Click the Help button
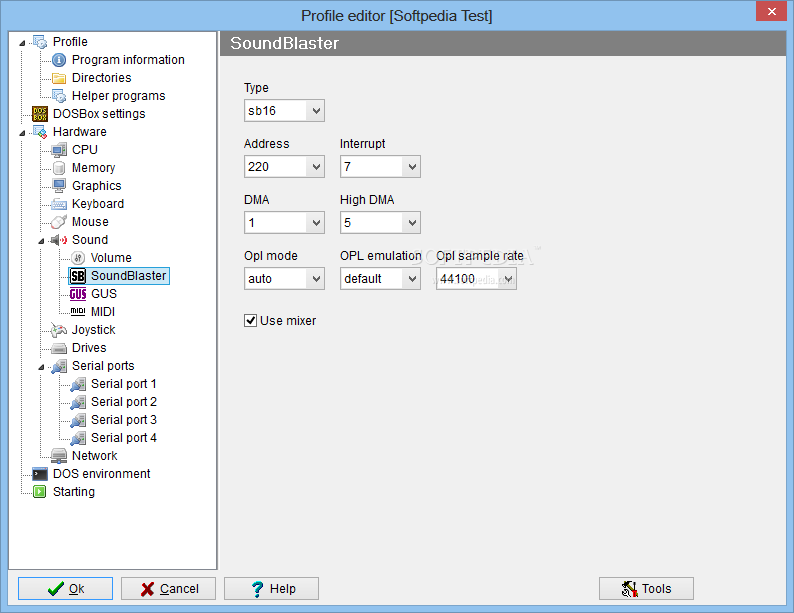 point(271,589)
